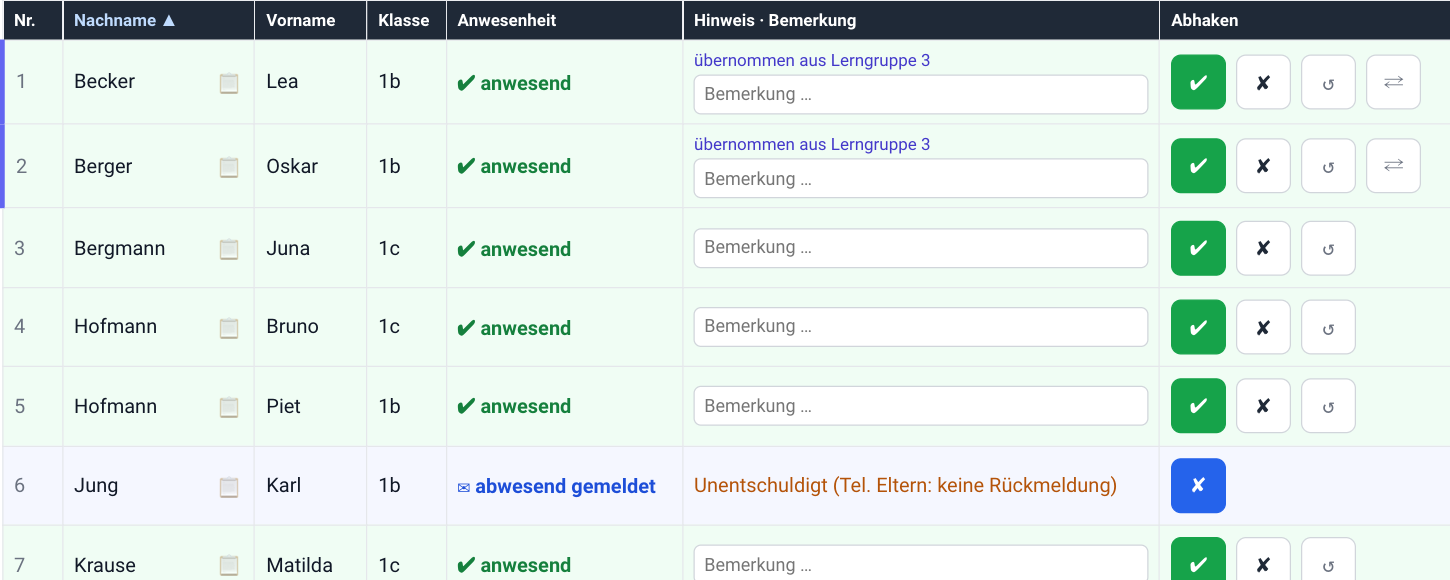Mark Lea Becker present with the green checkmark
Viewport: 1450px width, 580px height.
pyautogui.click(x=1198, y=82)
